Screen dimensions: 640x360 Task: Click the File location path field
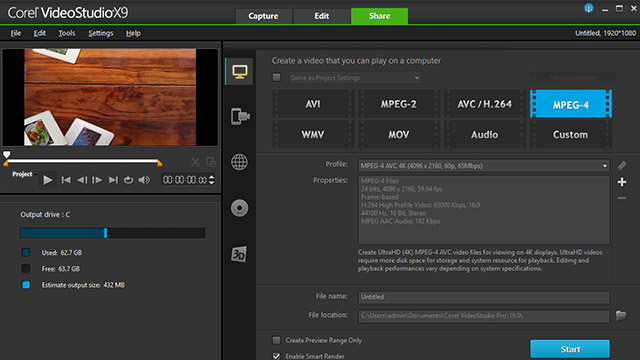point(484,316)
